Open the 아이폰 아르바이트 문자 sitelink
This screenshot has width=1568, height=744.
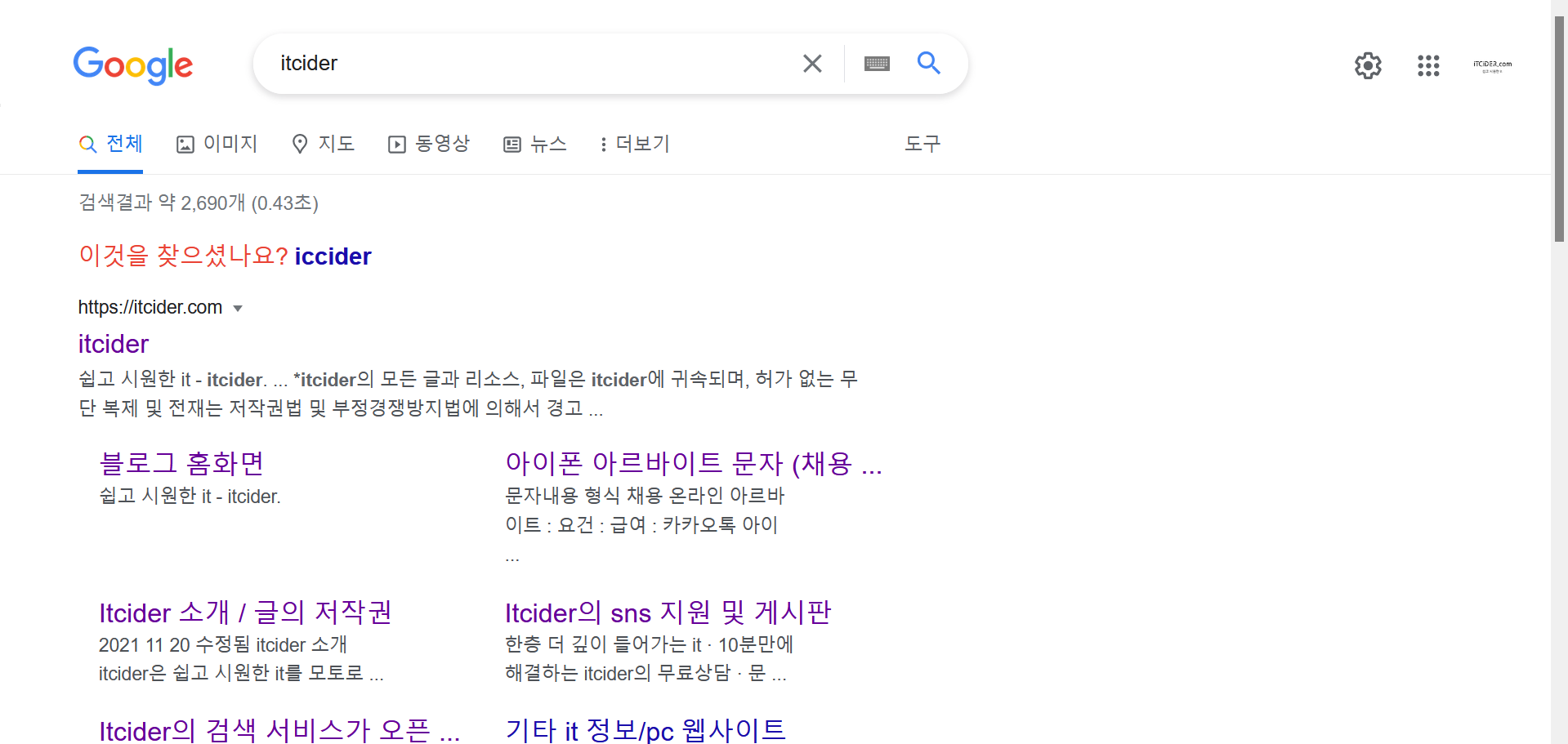[694, 463]
